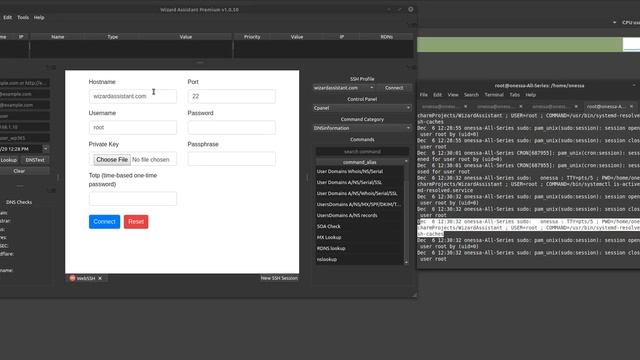Select nslookup command
Image resolution: width=640 pixels, height=360 pixels.
[360, 260]
